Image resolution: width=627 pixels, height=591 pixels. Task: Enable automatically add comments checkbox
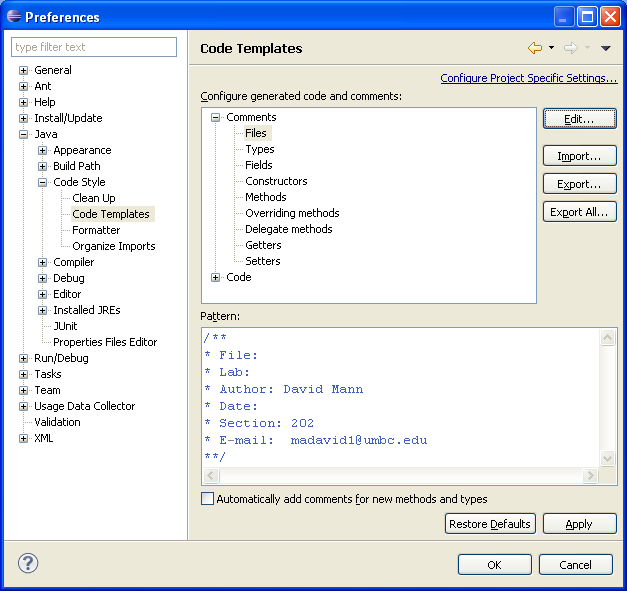coord(208,499)
